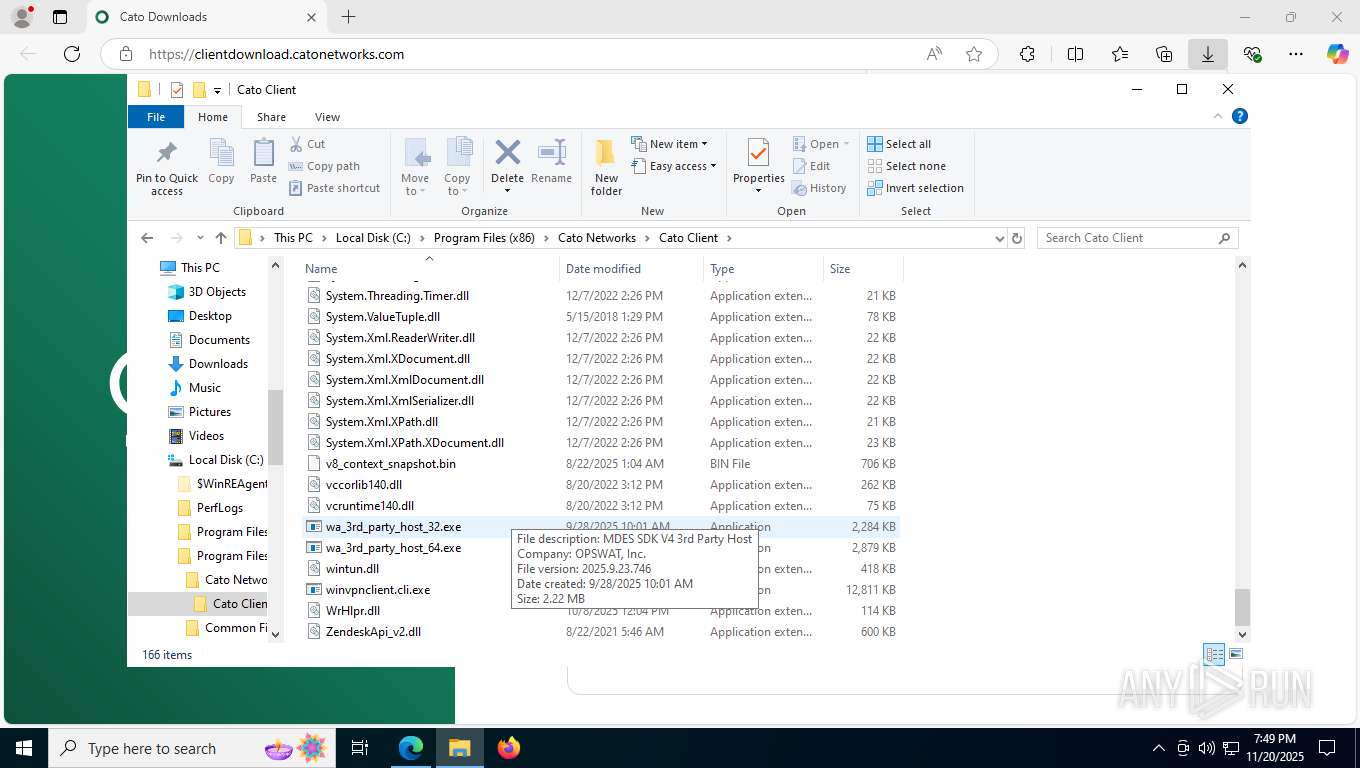
Task: Open the New item dropdown
Action: click(669, 144)
